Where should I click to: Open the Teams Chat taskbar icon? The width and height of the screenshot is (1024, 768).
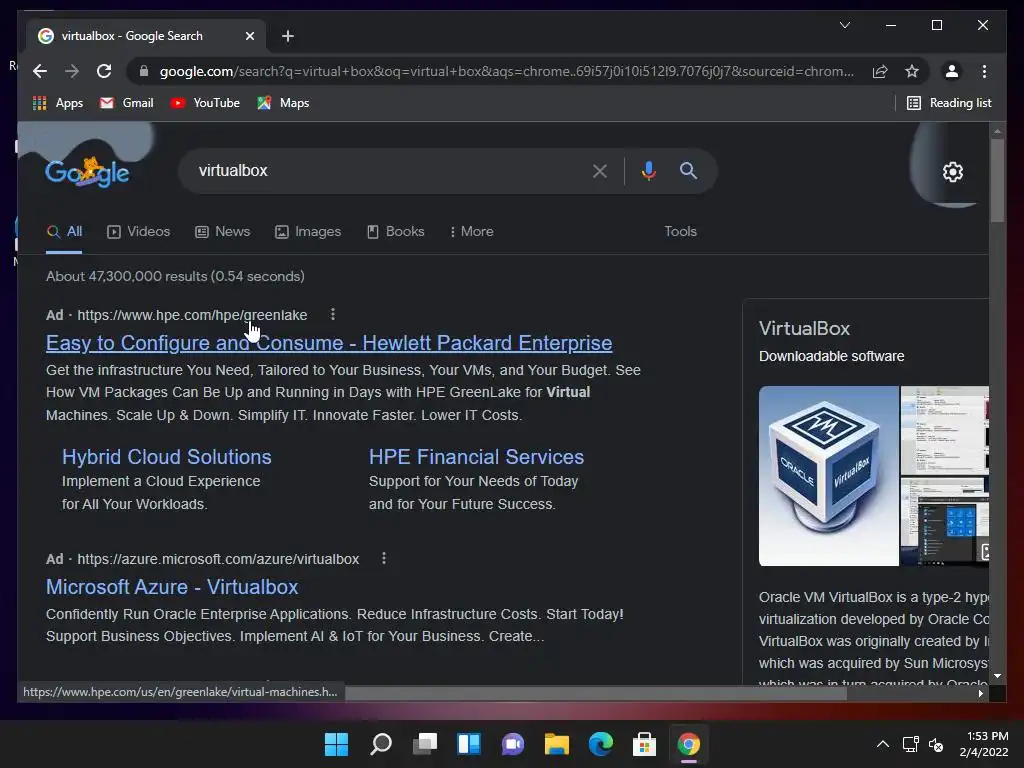tap(513, 744)
